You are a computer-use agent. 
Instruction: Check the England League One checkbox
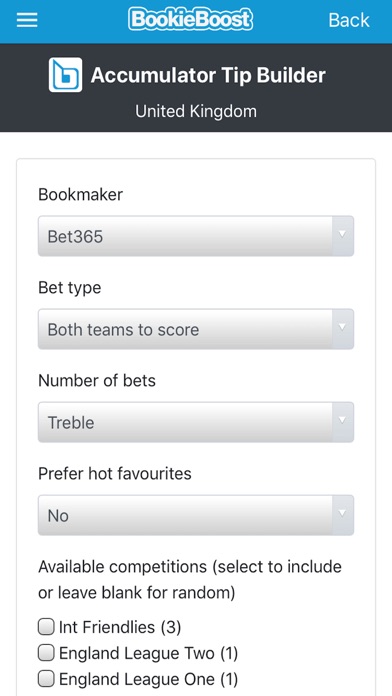pyautogui.click(x=46, y=679)
